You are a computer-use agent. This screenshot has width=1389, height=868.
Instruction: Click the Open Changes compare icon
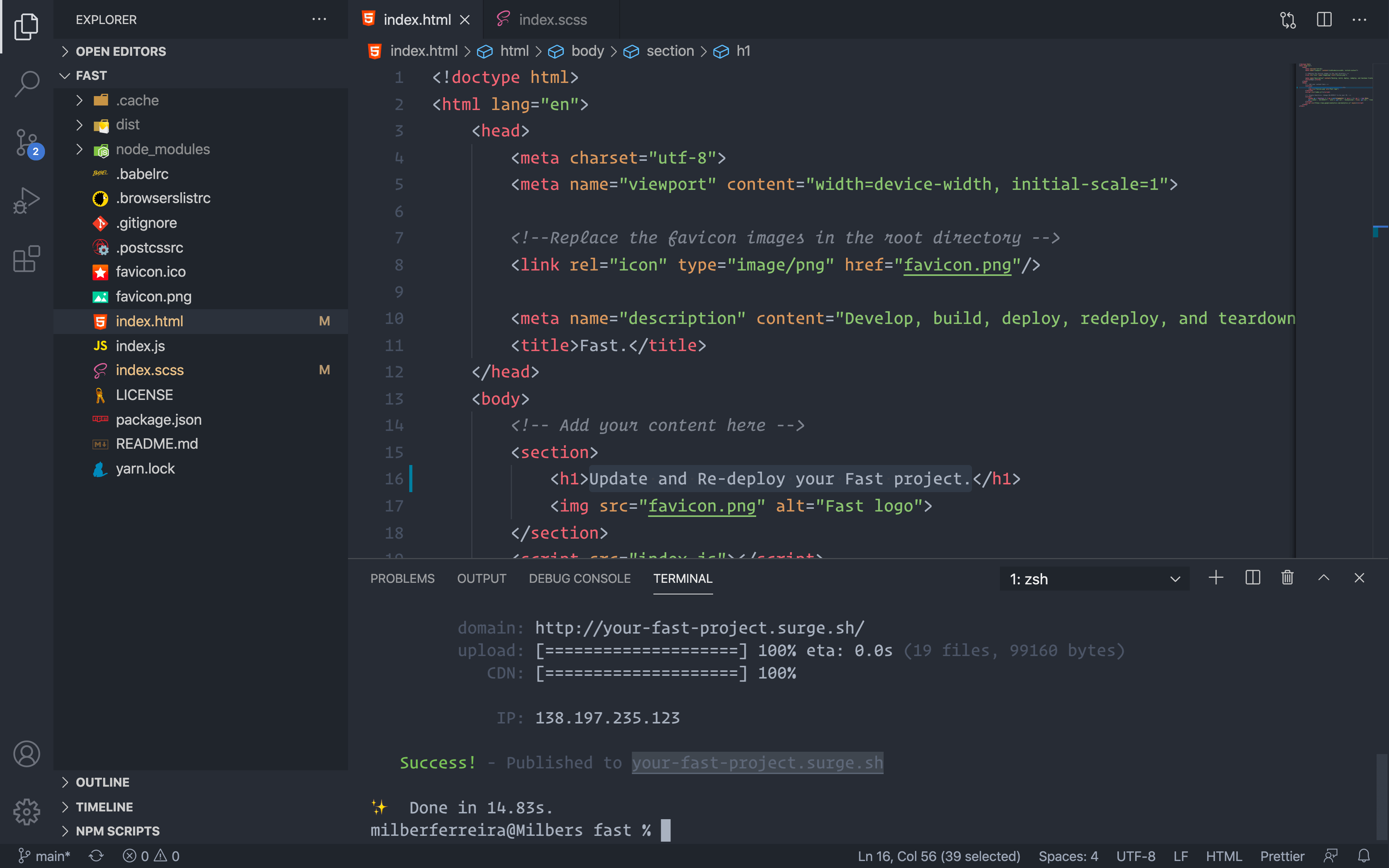pos(1287,20)
